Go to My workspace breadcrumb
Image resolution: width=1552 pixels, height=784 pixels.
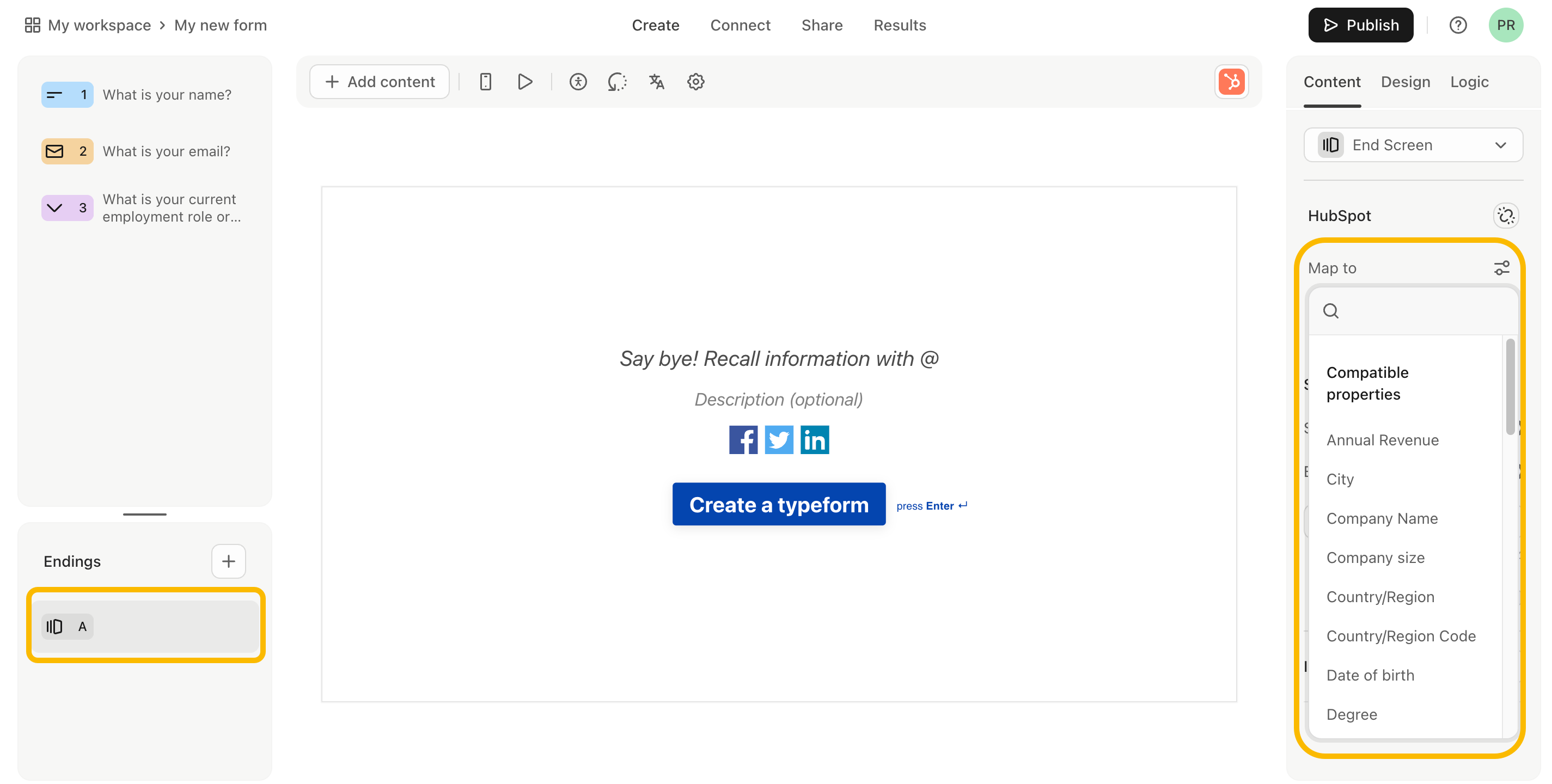pos(100,25)
